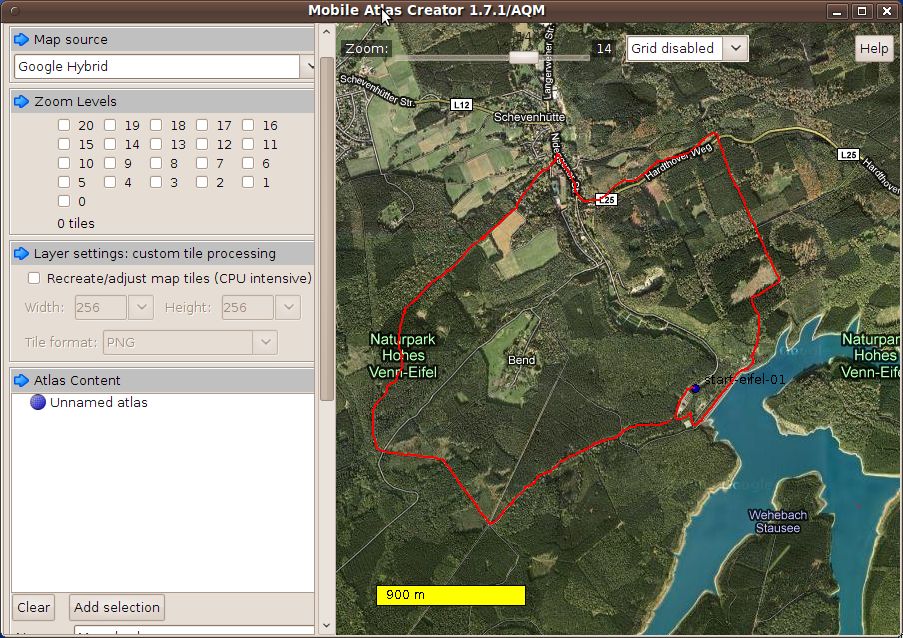
Task: Click the map zoom slider handle
Action: tap(523, 57)
